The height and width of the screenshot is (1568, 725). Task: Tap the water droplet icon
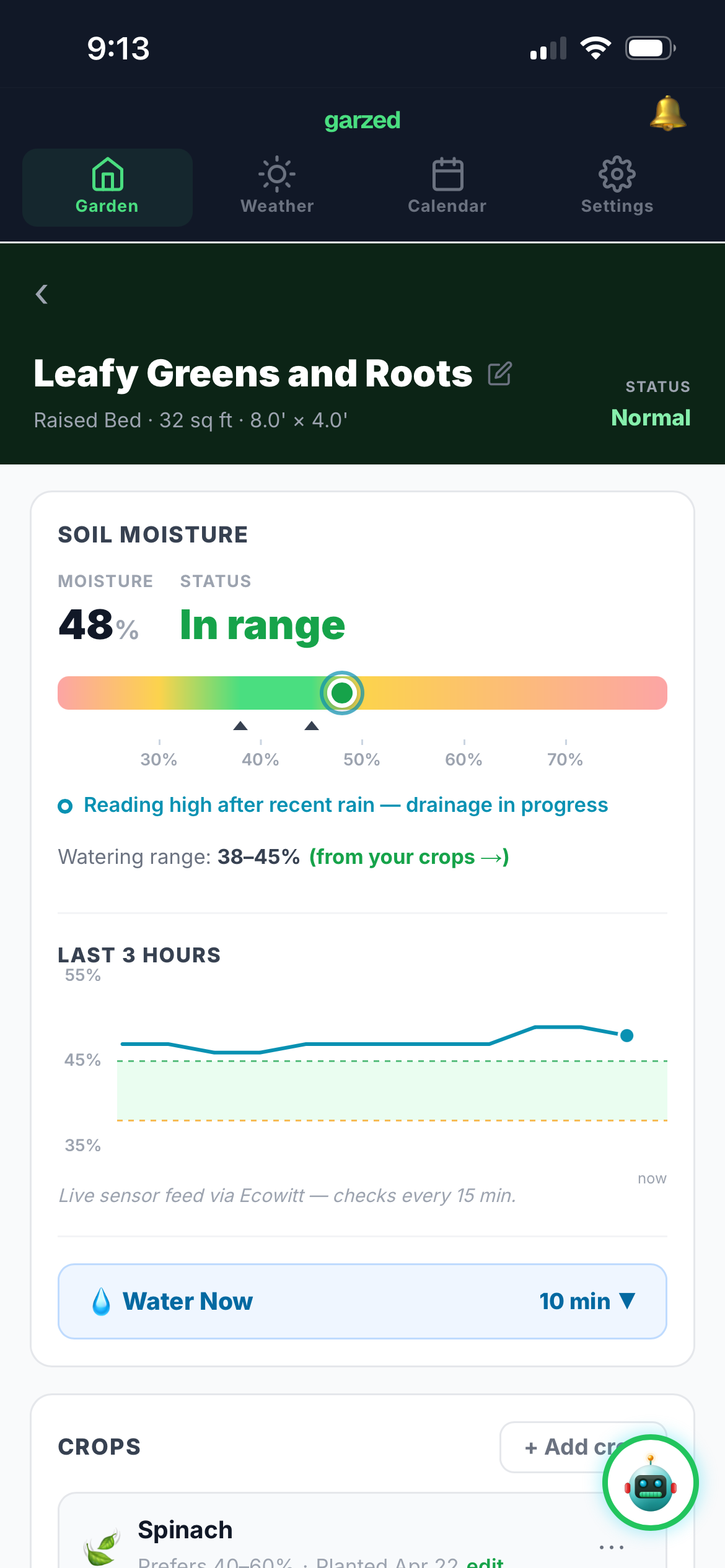101,1301
